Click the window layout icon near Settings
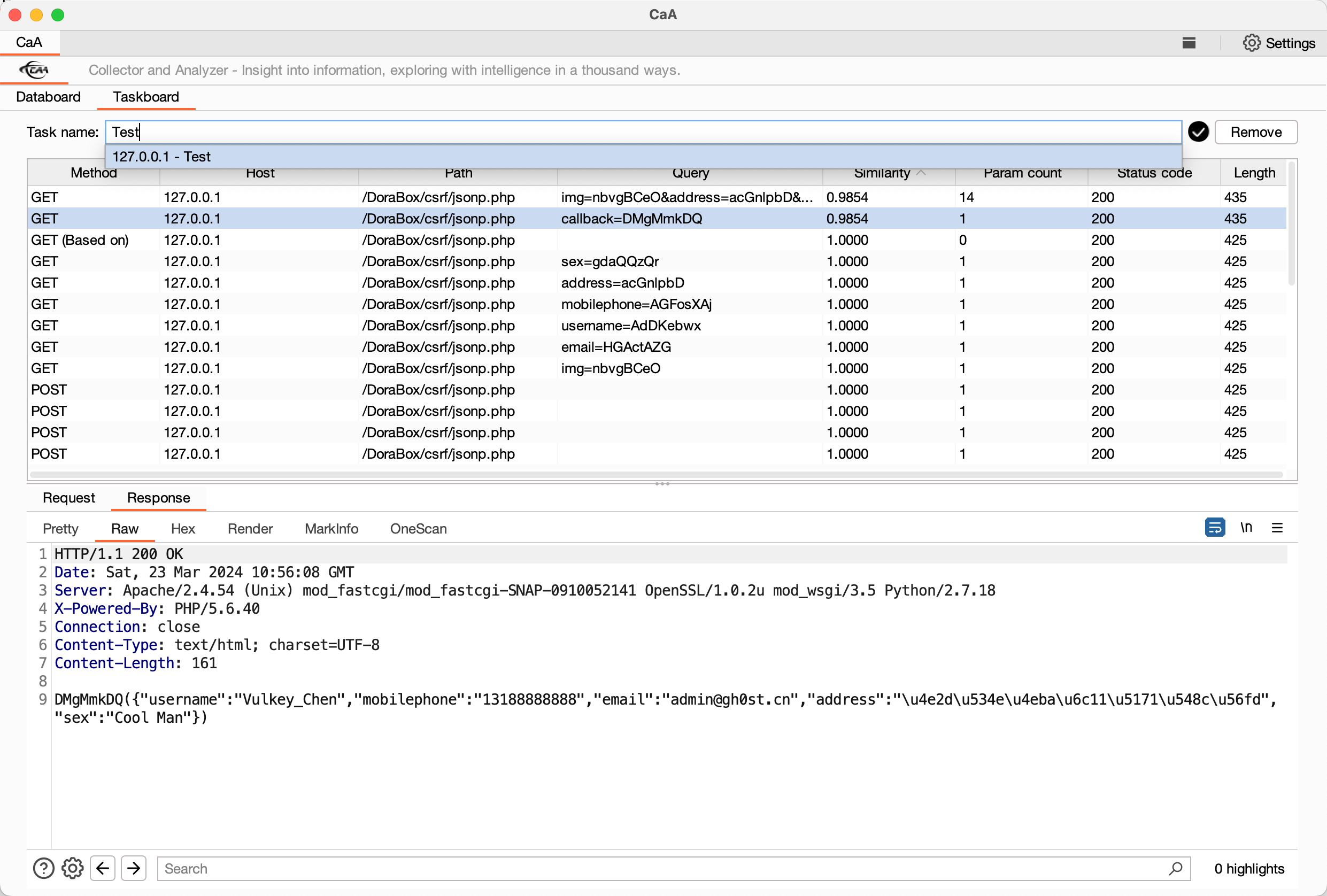The height and width of the screenshot is (896, 1327). click(x=1189, y=43)
